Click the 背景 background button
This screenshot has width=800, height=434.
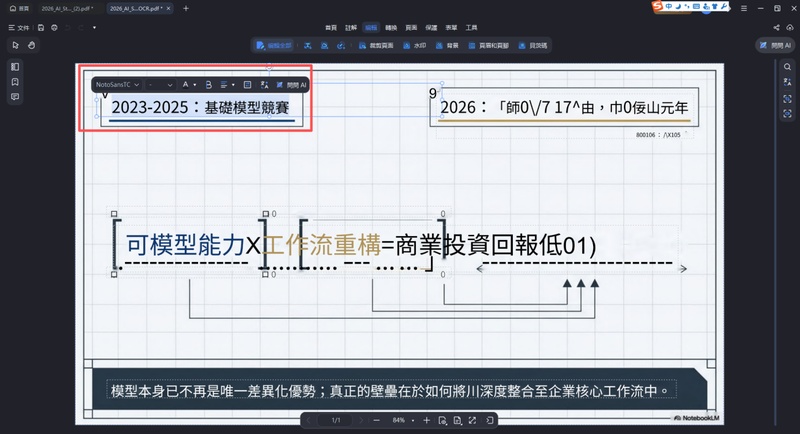pos(447,45)
